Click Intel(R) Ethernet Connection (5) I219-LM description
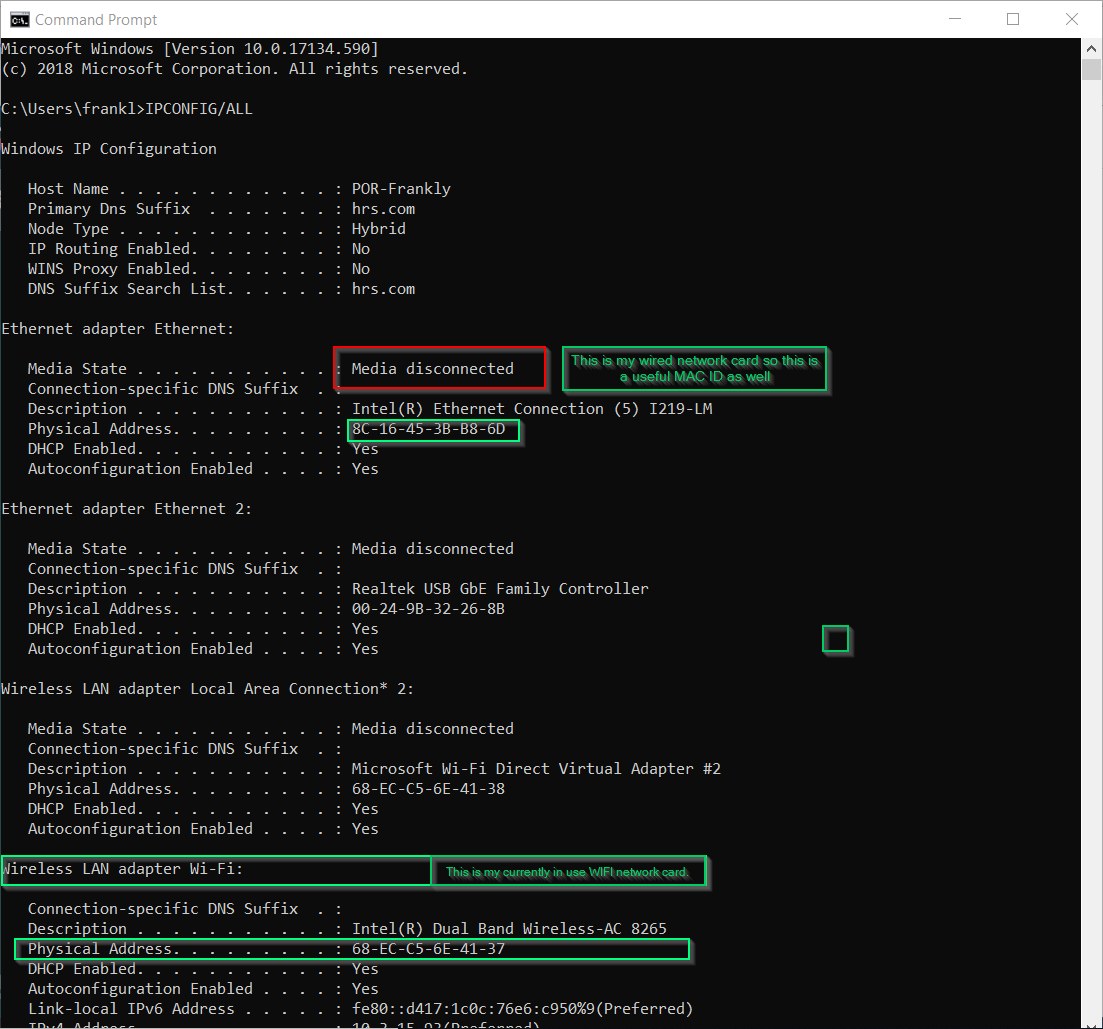The height and width of the screenshot is (1029, 1103). pos(532,409)
